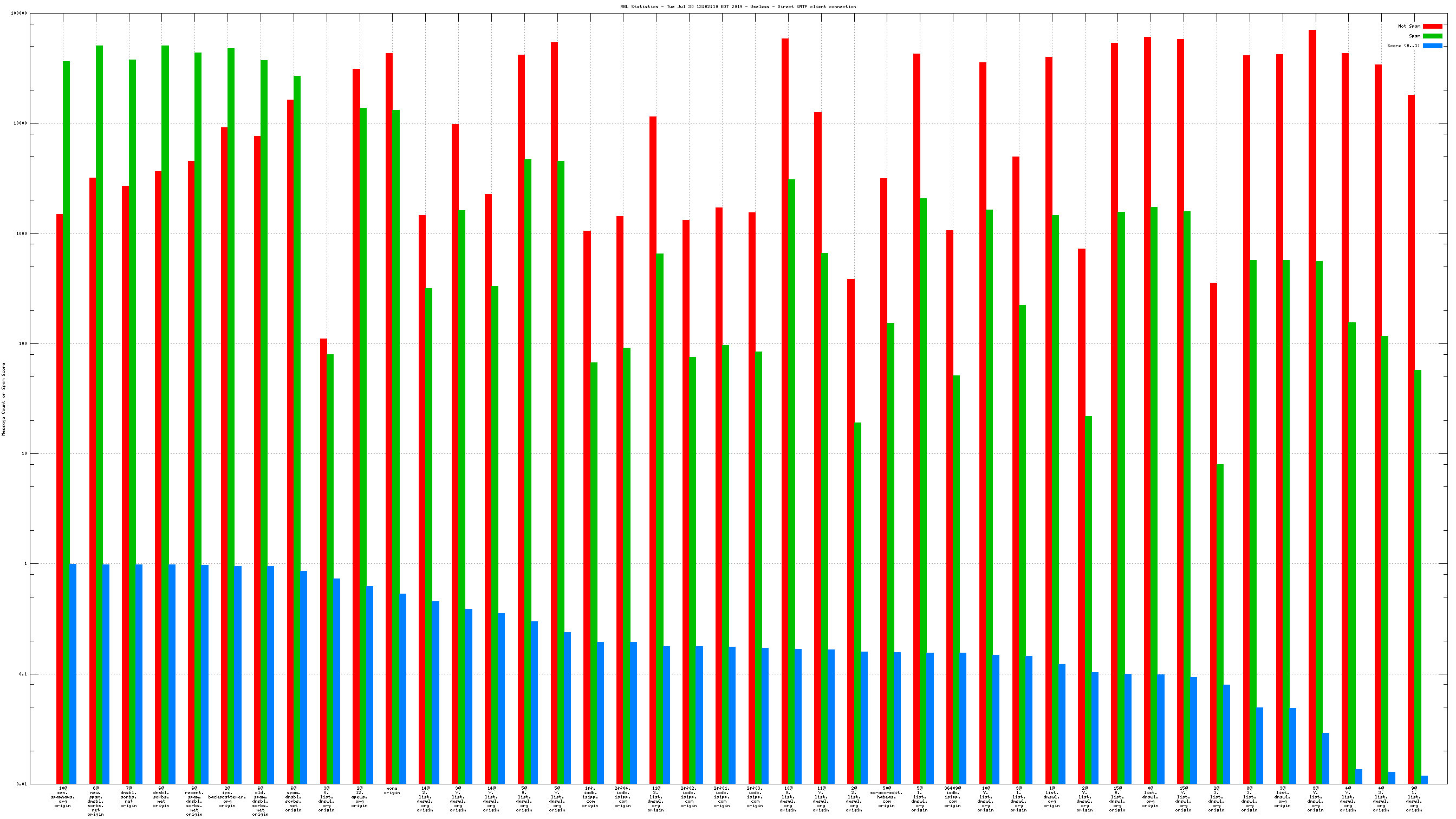This screenshot has width=1456, height=819.
Task: Click the 1000 y-axis tick label
Action: tap(22, 233)
